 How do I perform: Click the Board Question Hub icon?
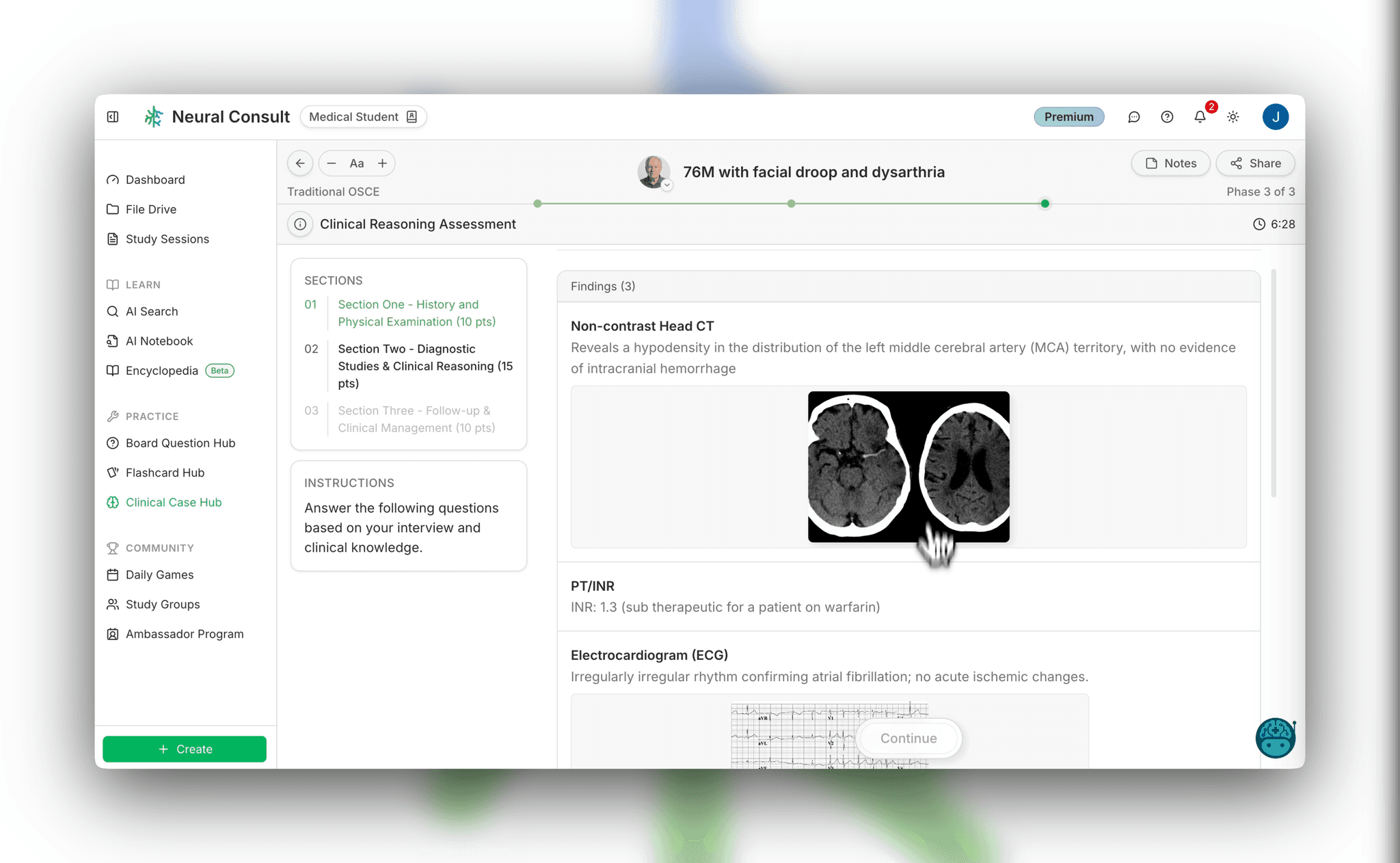[113, 443]
